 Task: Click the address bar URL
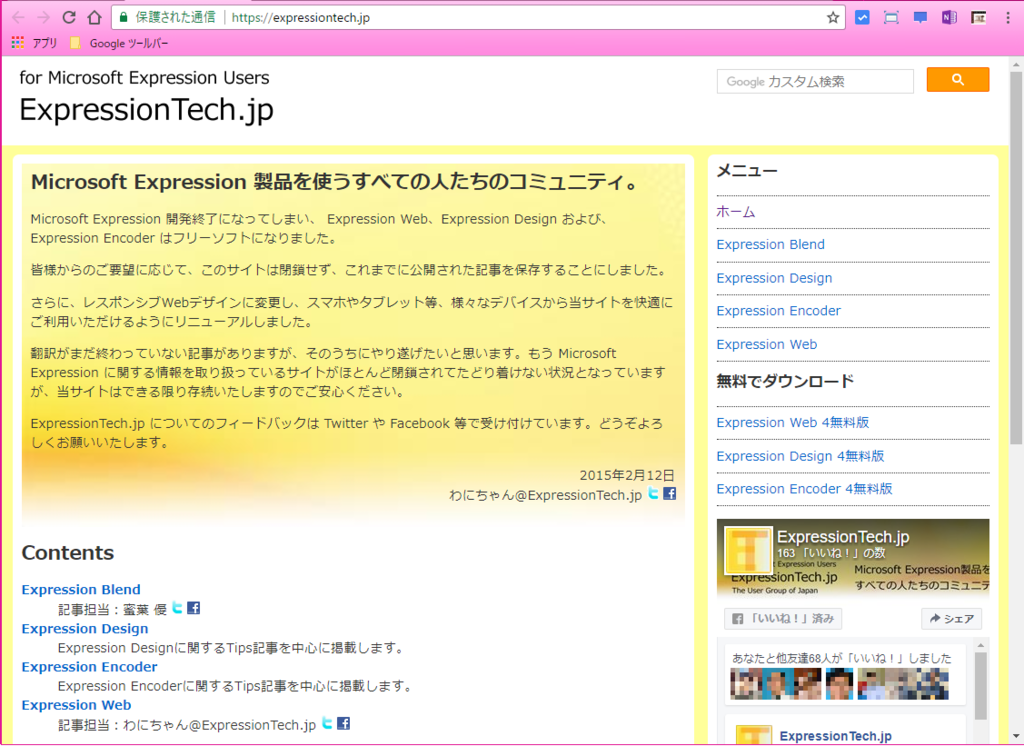click(300, 18)
